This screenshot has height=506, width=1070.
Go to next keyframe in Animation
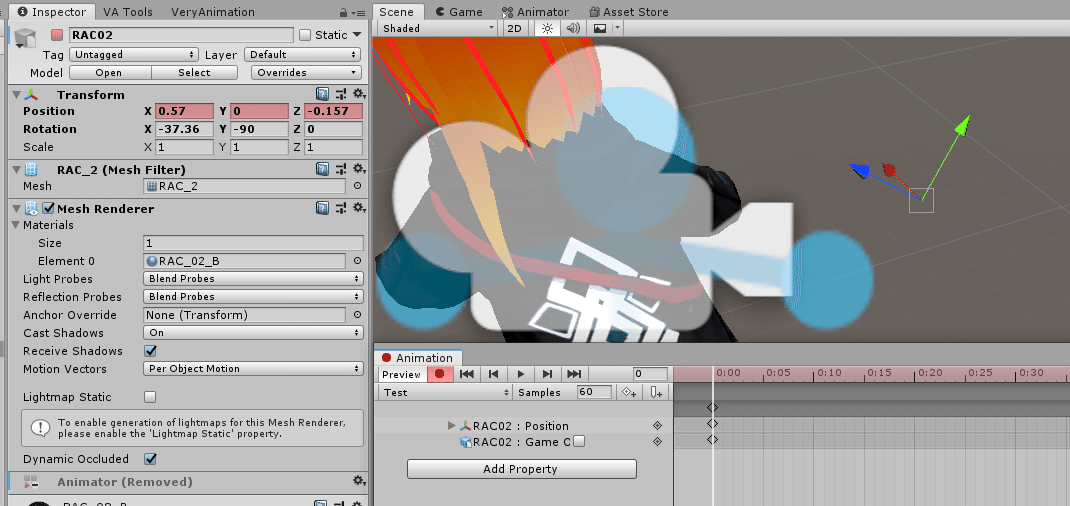(x=547, y=374)
